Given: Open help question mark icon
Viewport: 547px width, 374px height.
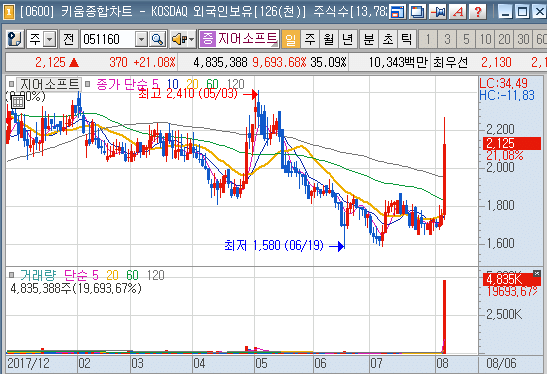Looking at the screenshot, I should click(478, 12).
